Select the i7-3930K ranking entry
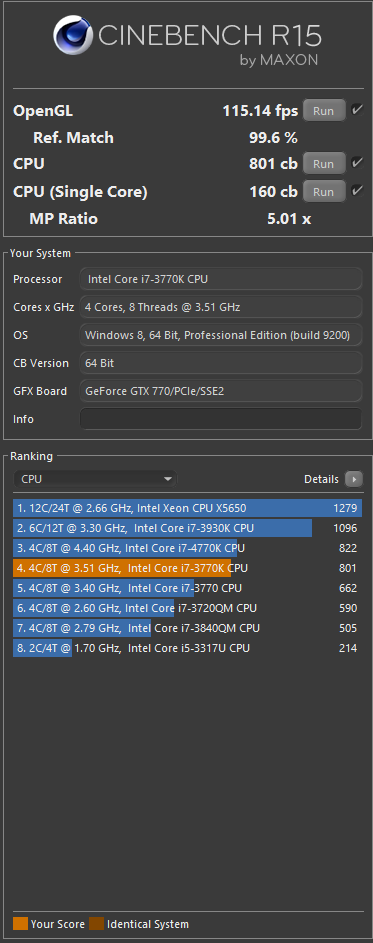The height and width of the screenshot is (943, 373). pos(187,528)
